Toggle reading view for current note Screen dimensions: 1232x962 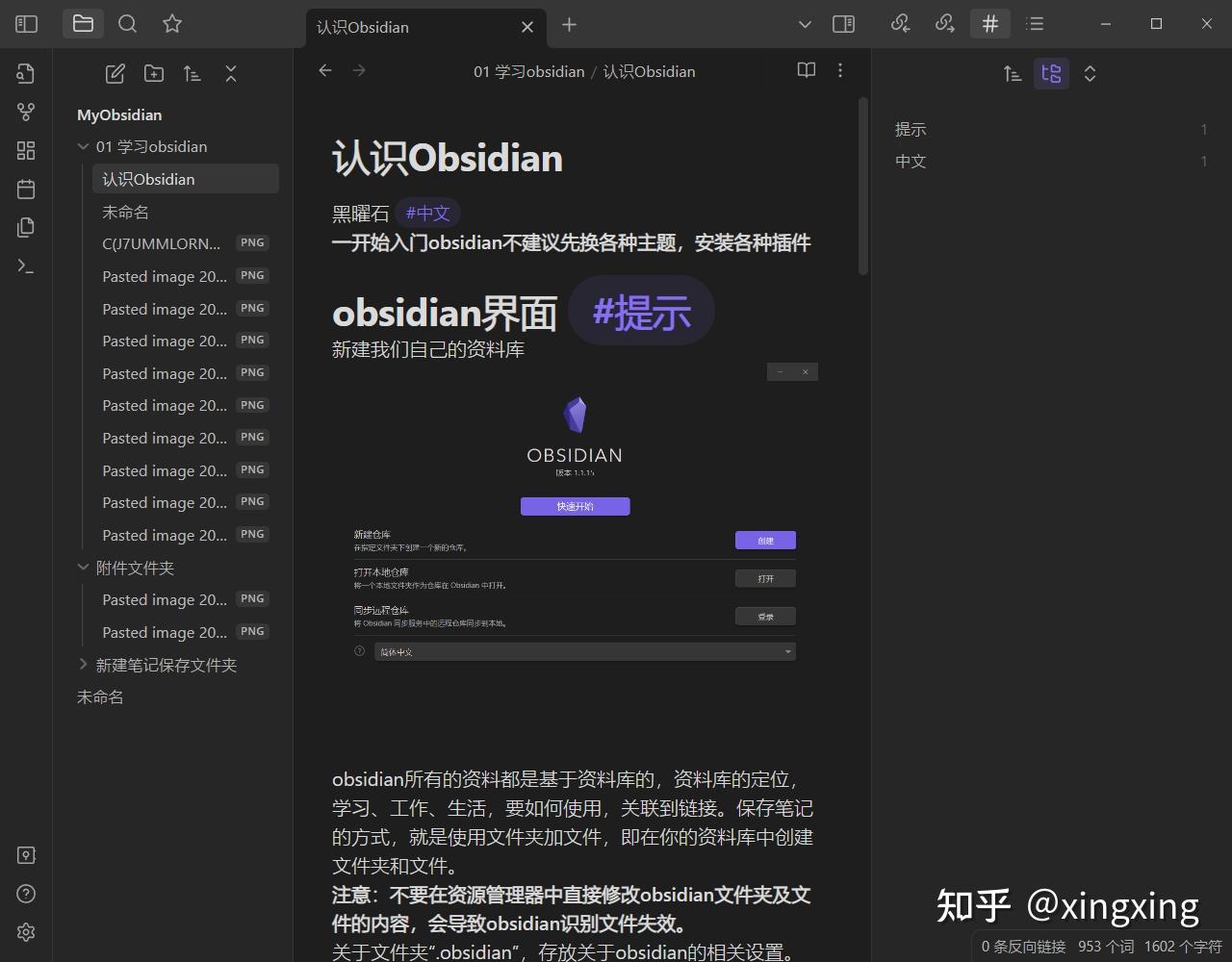click(806, 70)
